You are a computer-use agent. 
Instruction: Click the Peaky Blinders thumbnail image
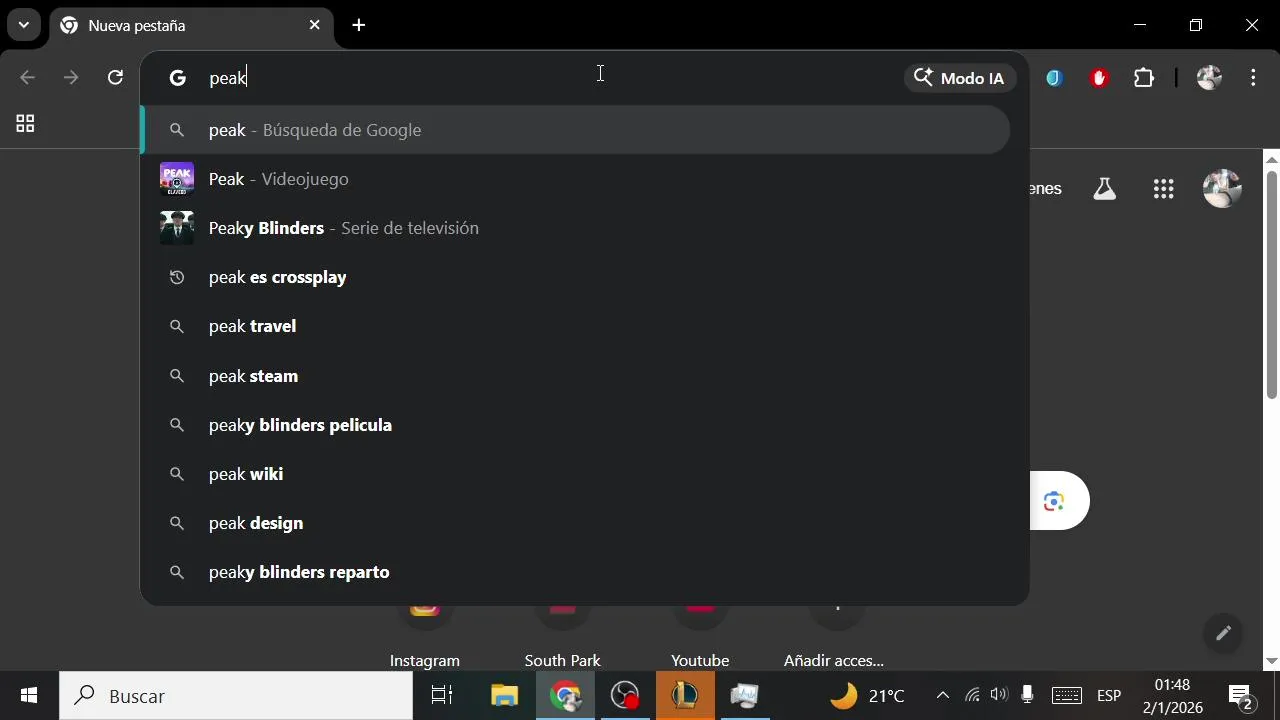click(x=177, y=228)
